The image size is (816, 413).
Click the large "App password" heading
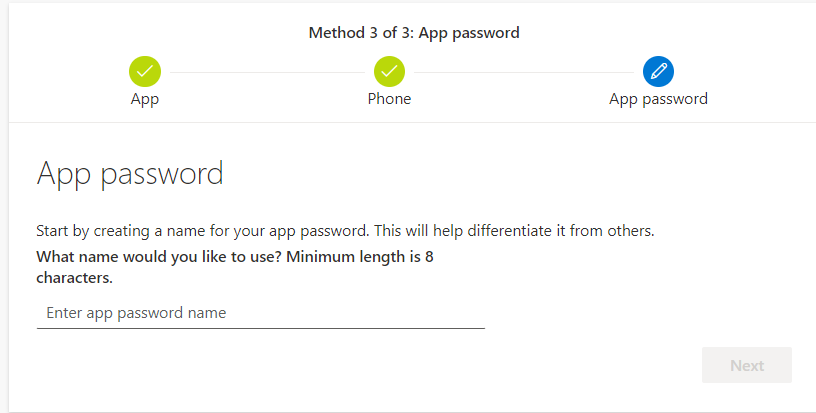click(130, 173)
